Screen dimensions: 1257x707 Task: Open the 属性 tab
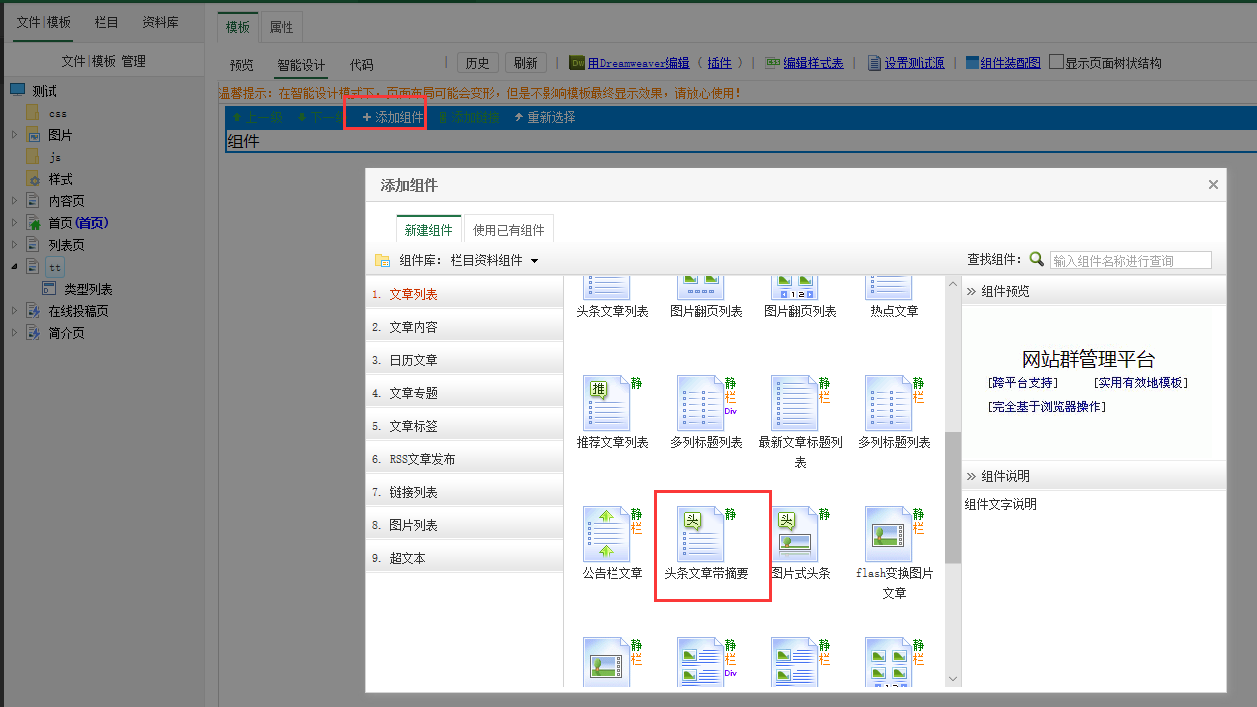click(282, 27)
